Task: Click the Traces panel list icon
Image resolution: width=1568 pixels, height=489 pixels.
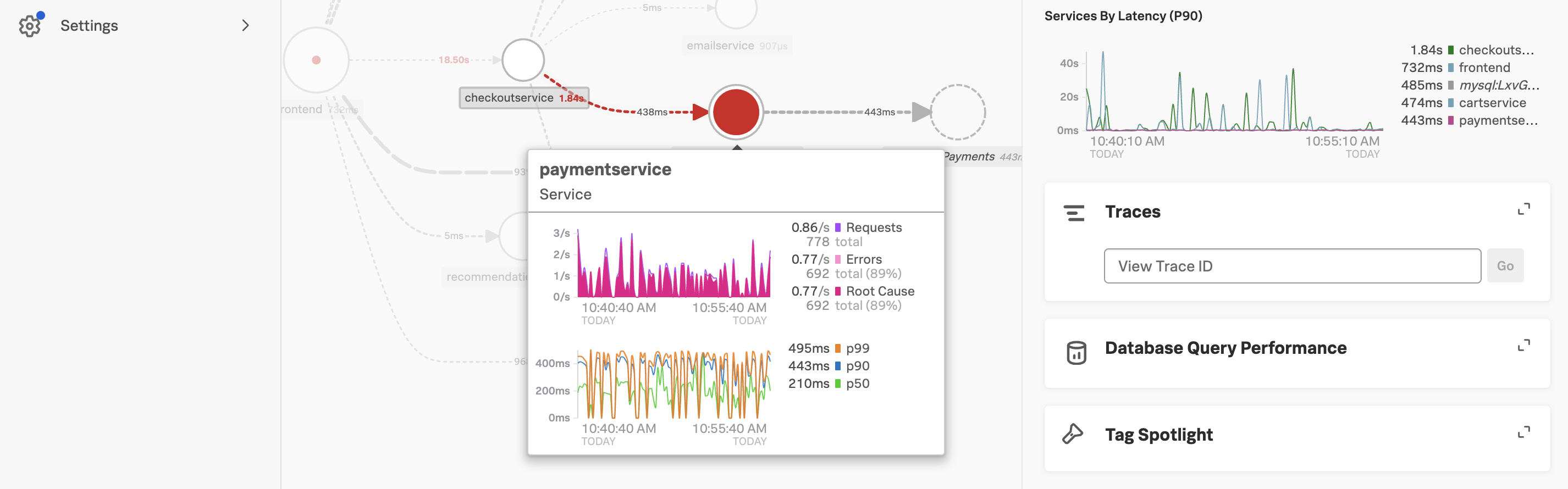Action: click(1074, 213)
